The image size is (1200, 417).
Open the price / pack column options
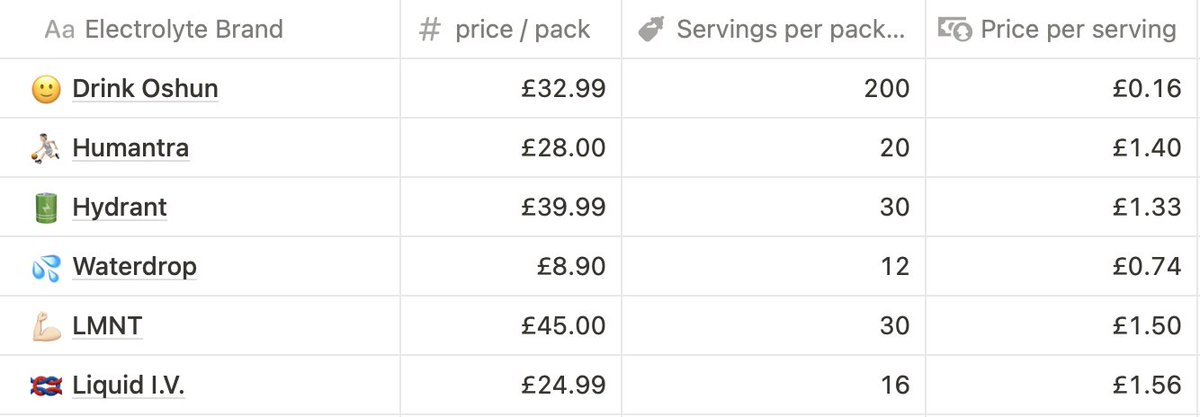coord(511,29)
